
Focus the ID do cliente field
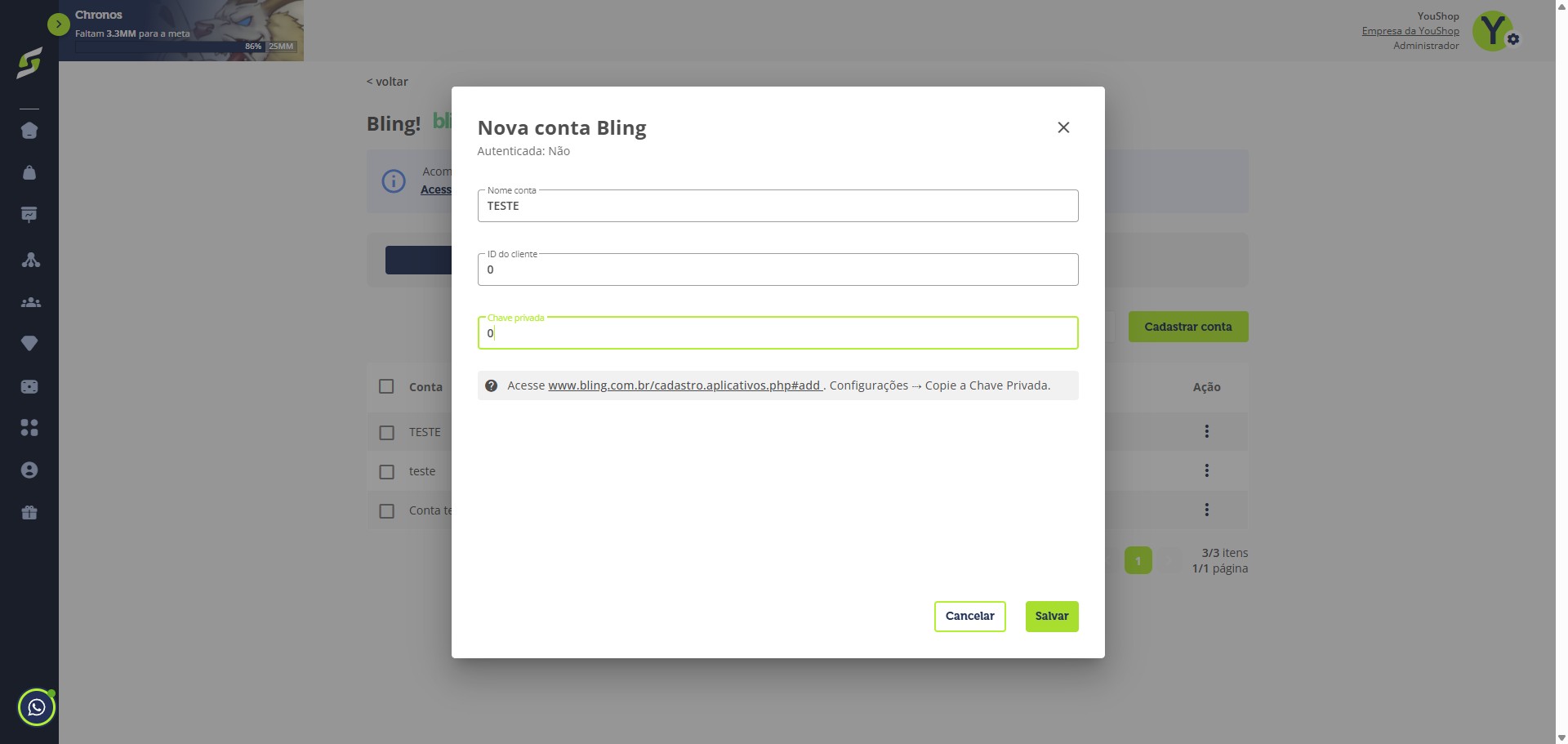click(778, 270)
